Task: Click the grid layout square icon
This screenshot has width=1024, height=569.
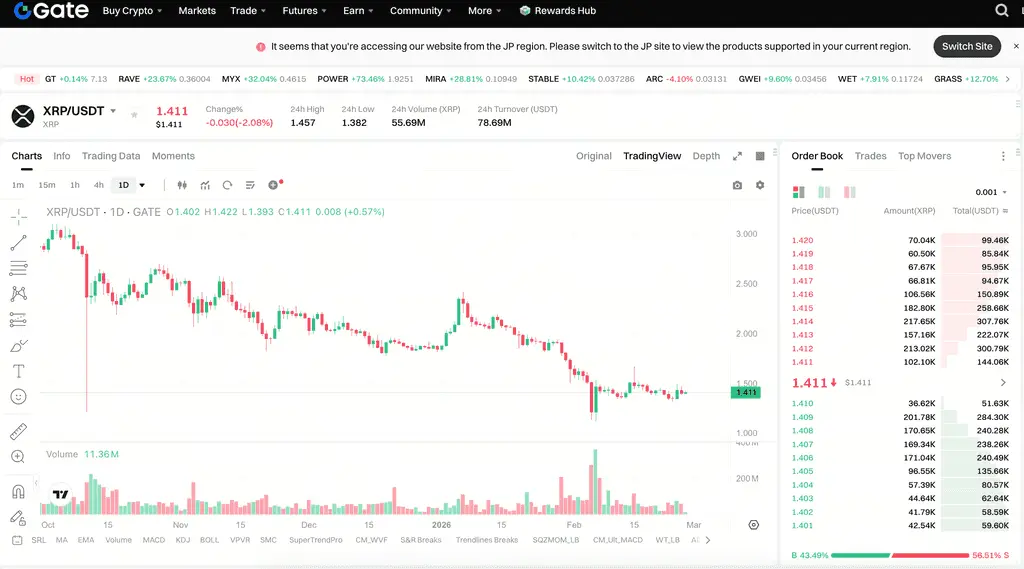Action: [760, 156]
